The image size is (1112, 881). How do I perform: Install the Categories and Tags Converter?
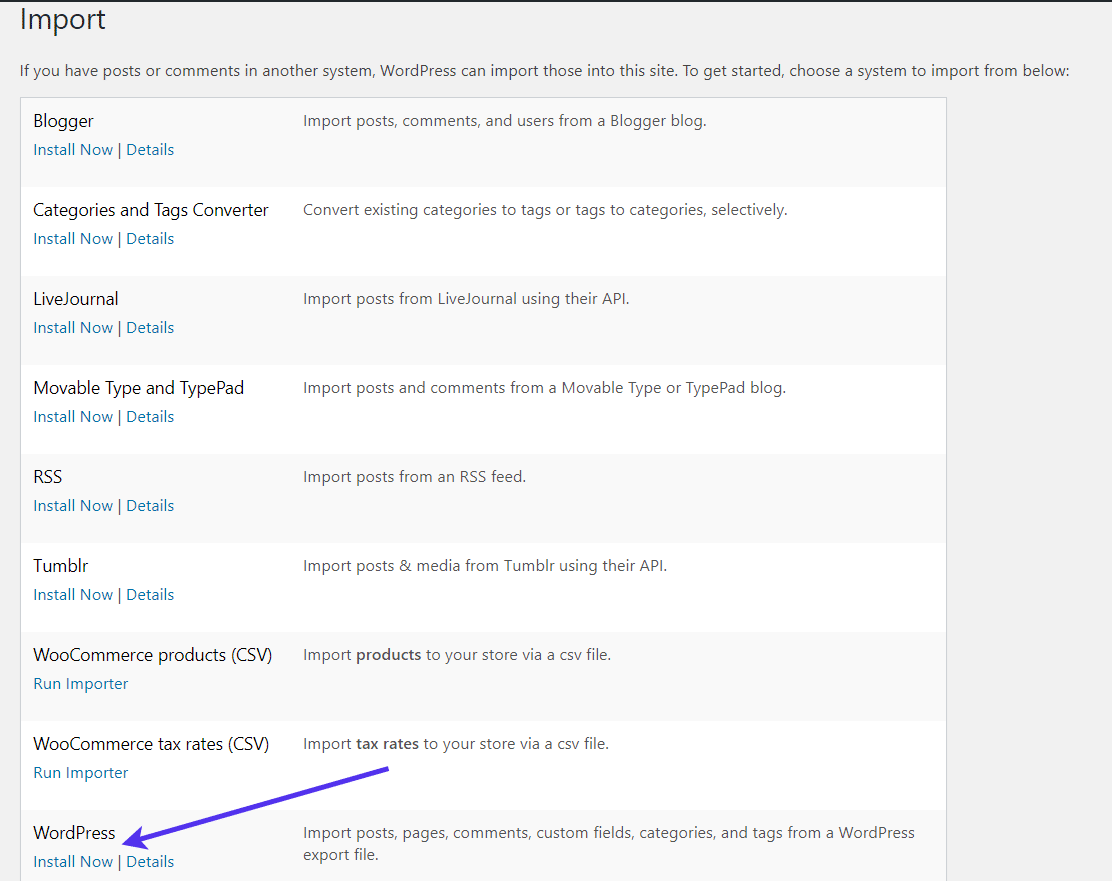(x=72, y=238)
